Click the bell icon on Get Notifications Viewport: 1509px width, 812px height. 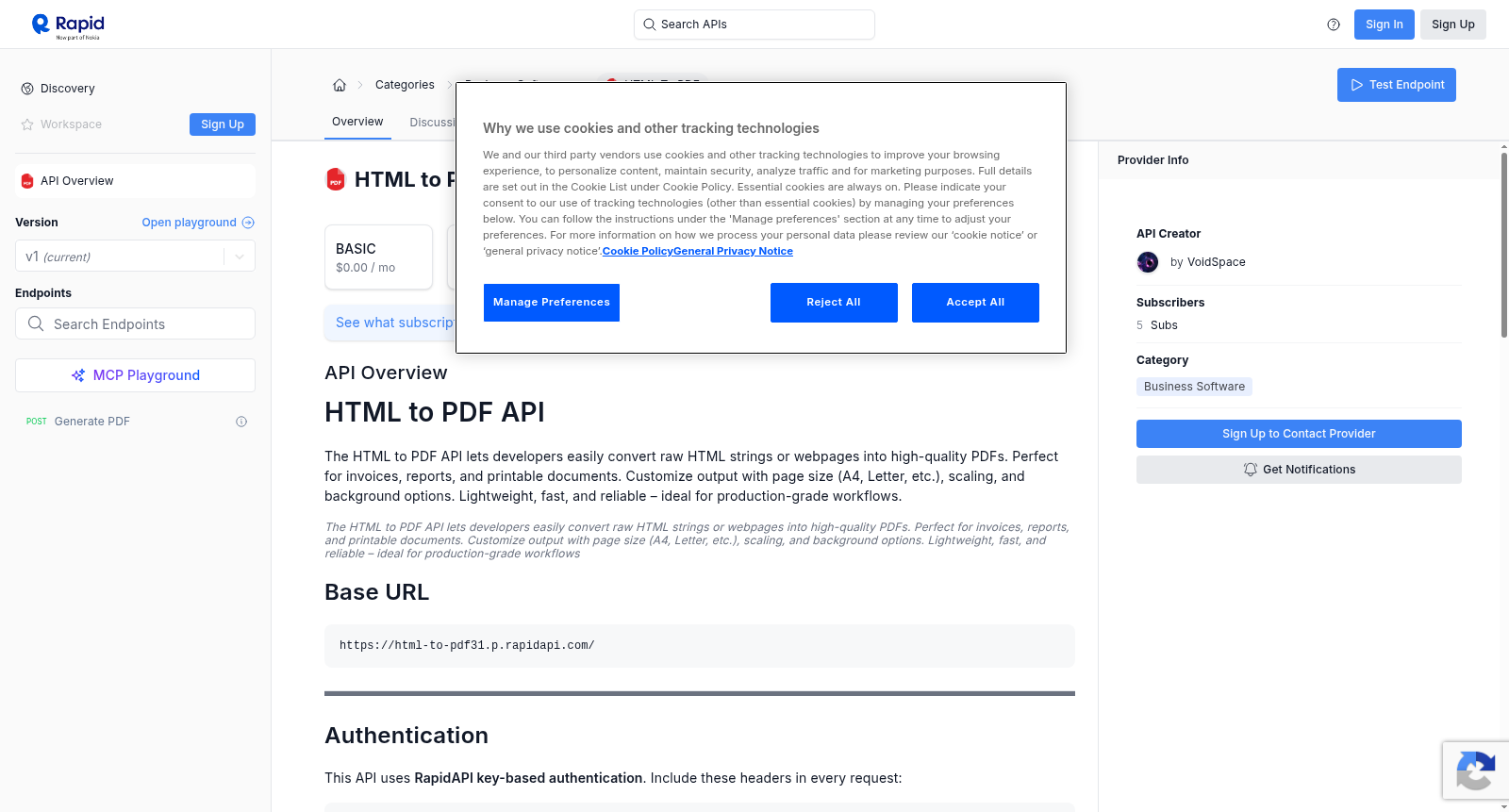point(1251,470)
